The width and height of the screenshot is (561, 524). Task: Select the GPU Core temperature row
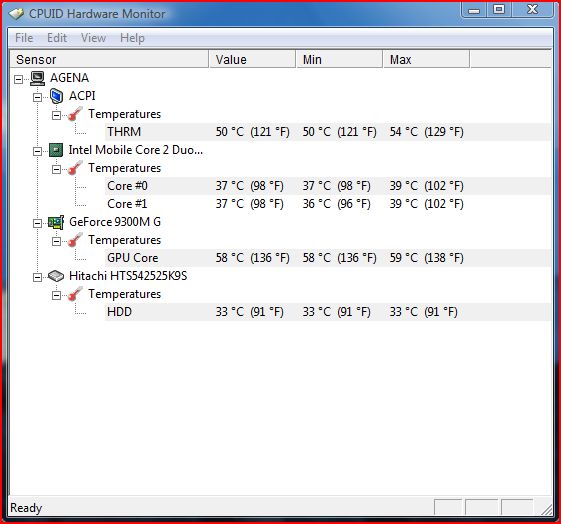(x=327, y=258)
